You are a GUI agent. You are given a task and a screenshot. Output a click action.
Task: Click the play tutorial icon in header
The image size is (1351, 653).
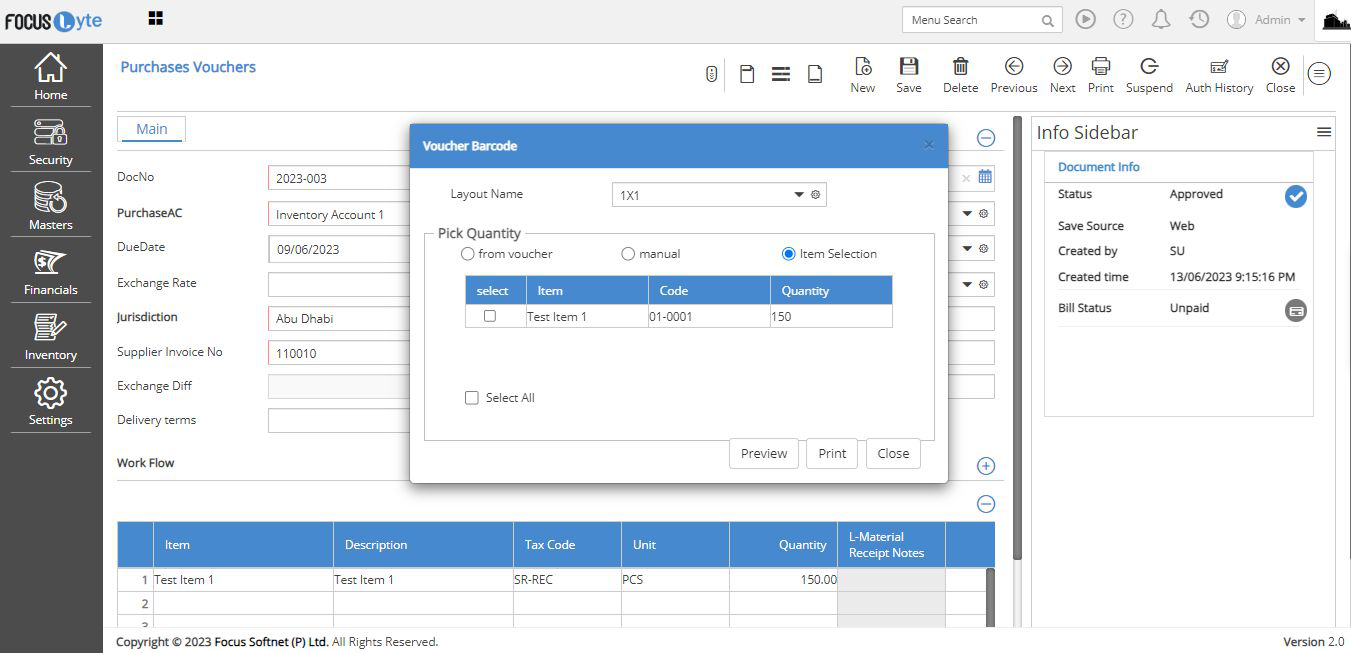click(x=1085, y=19)
